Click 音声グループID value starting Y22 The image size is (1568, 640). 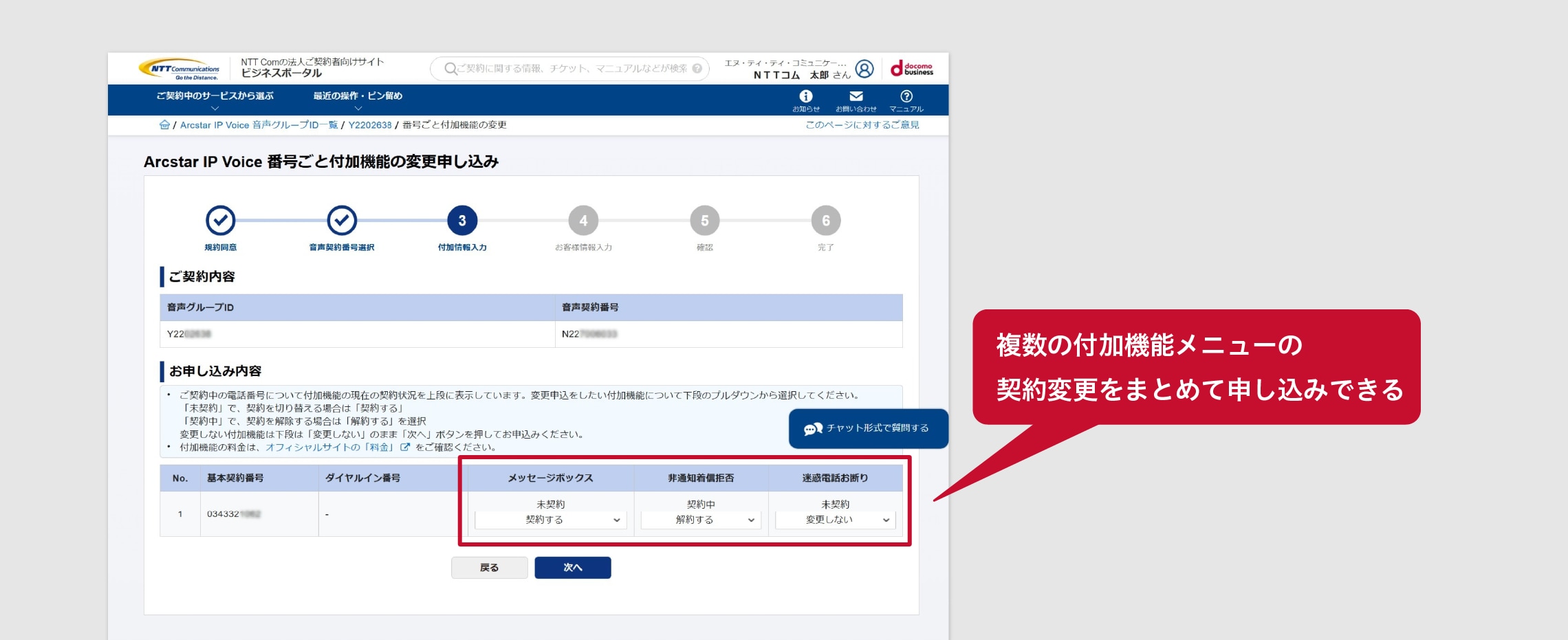point(189,334)
